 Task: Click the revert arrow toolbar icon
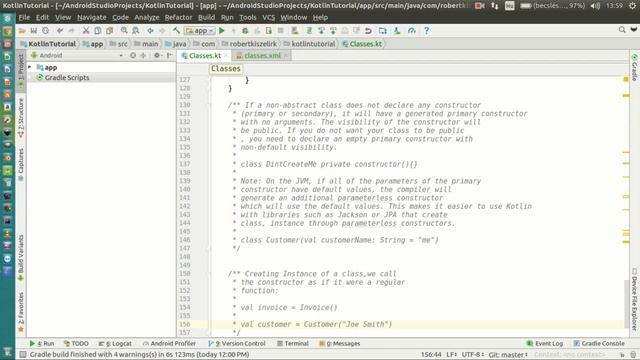pyautogui.click(x=368, y=31)
